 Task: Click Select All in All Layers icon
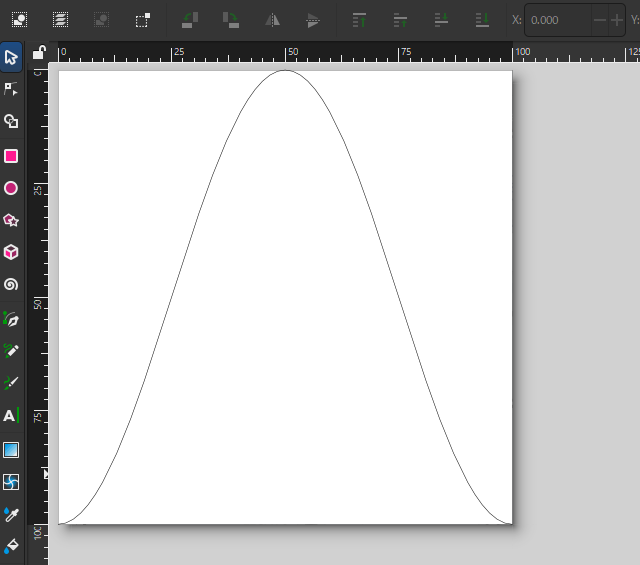[x=60, y=20]
